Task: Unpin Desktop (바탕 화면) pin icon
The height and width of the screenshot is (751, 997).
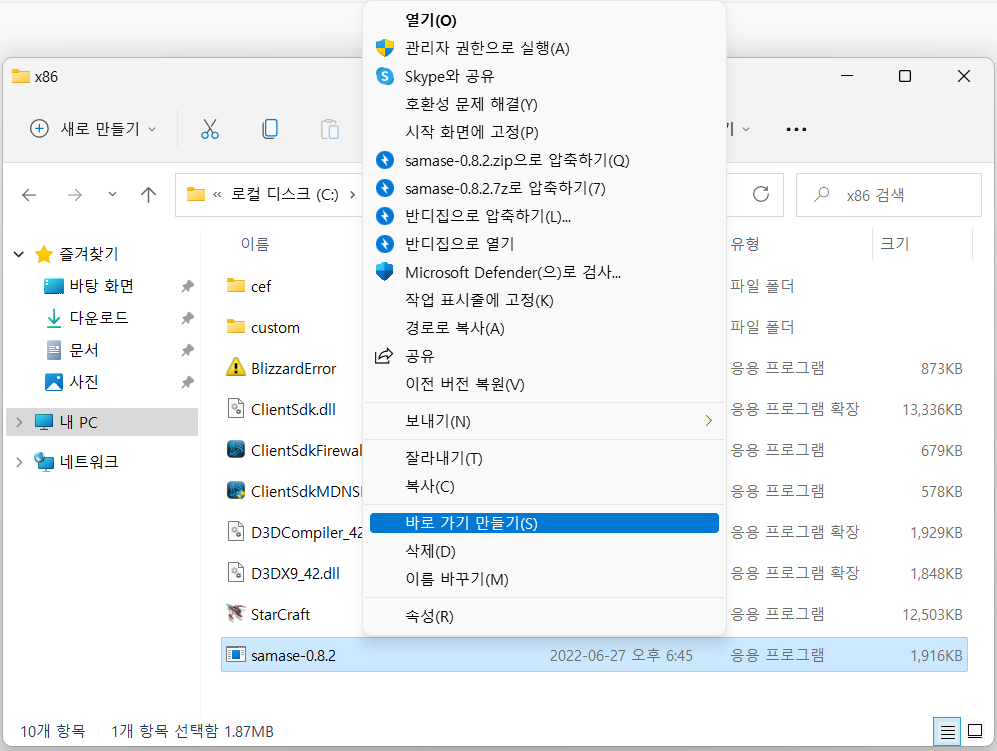Action: pos(187,286)
